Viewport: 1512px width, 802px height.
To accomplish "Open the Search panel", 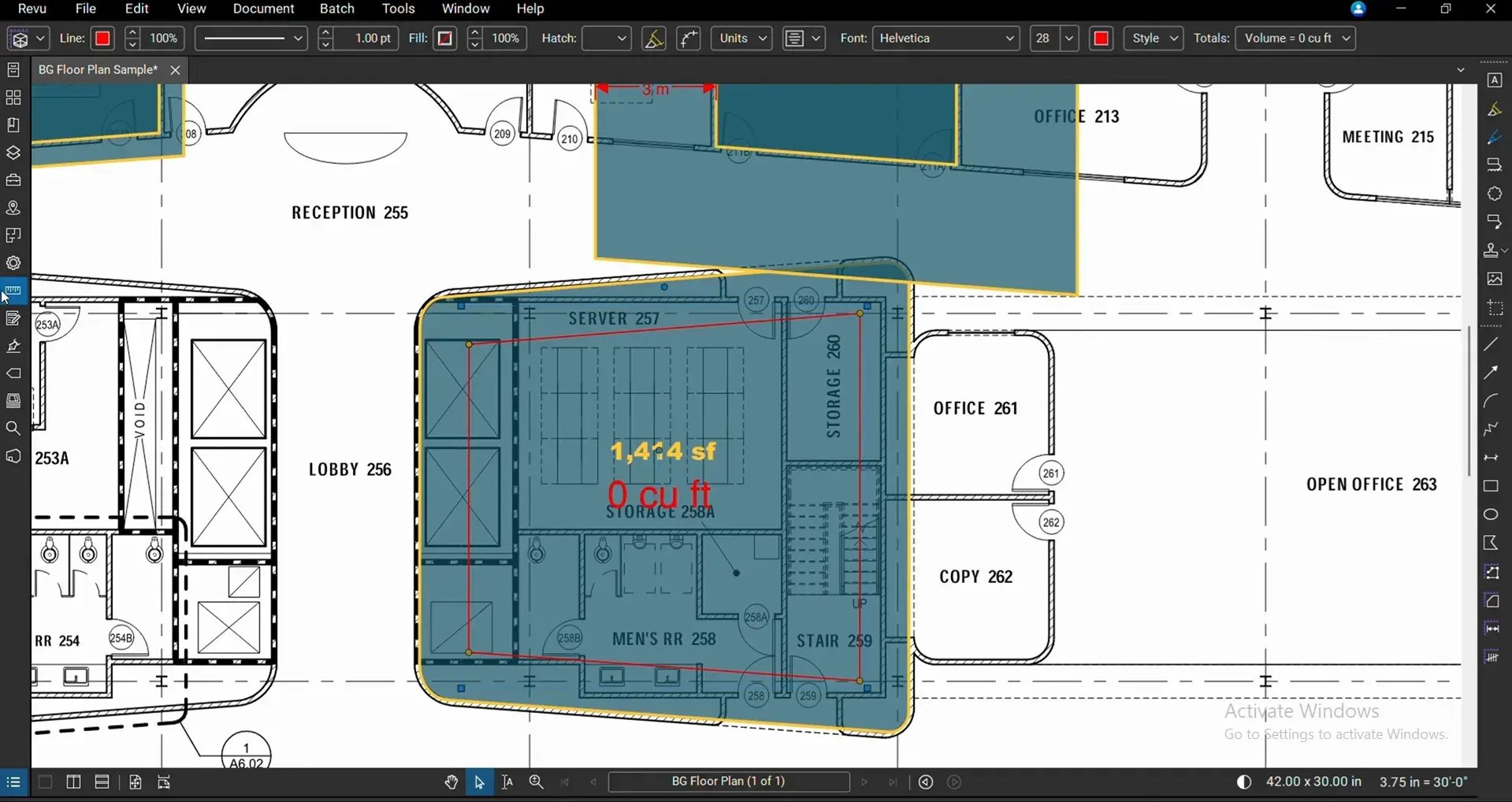I will tap(13, 429).
